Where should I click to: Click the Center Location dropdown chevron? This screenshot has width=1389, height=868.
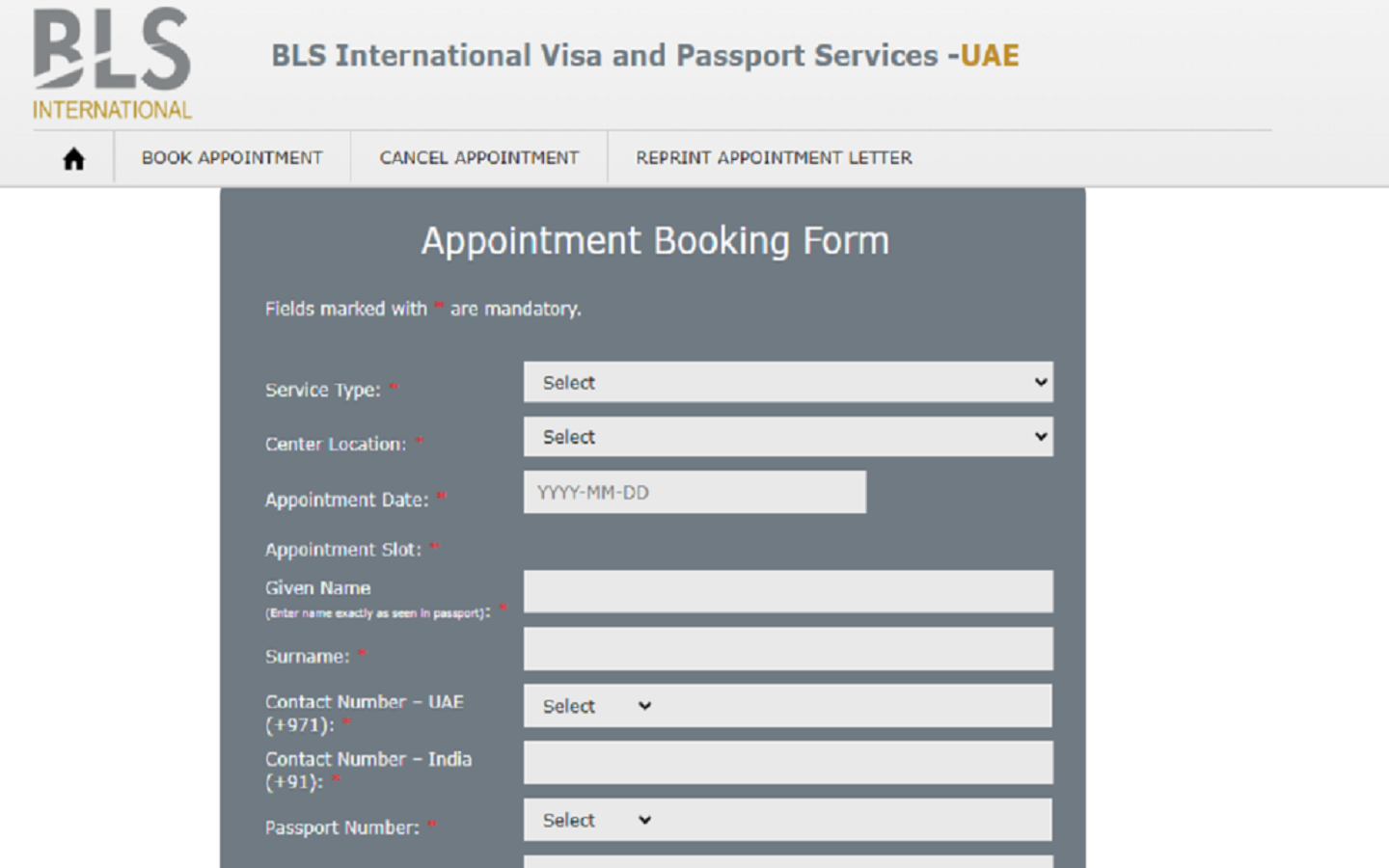(x=1039, y=436)
